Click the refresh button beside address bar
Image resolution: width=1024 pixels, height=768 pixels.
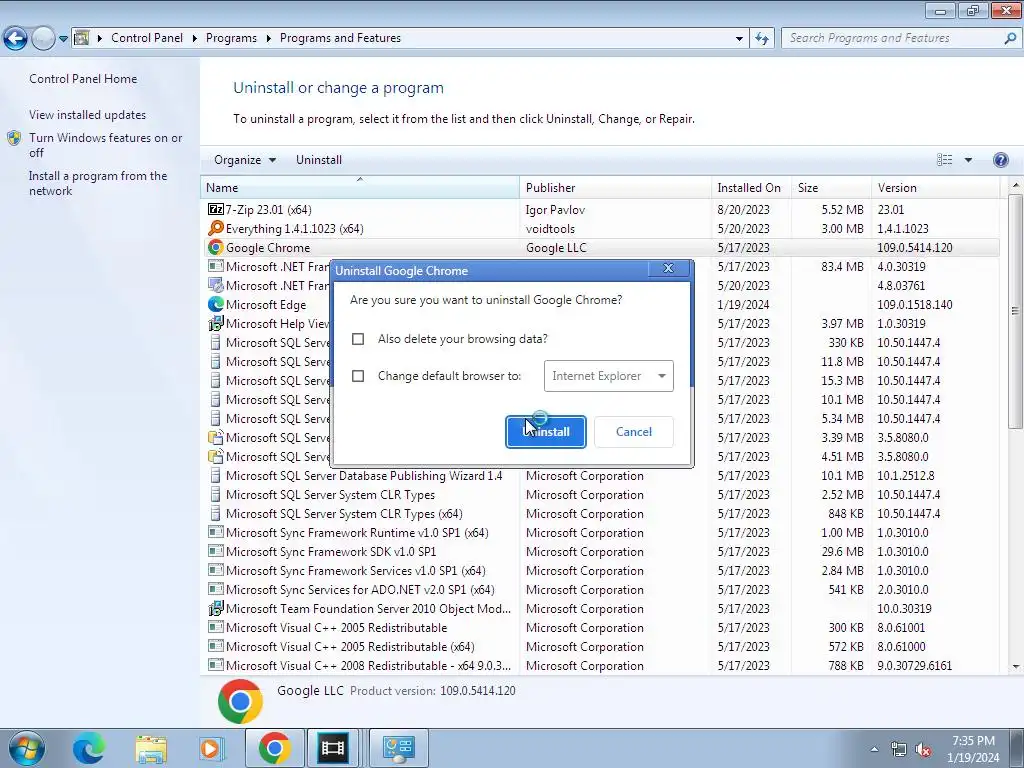point(761,38)
